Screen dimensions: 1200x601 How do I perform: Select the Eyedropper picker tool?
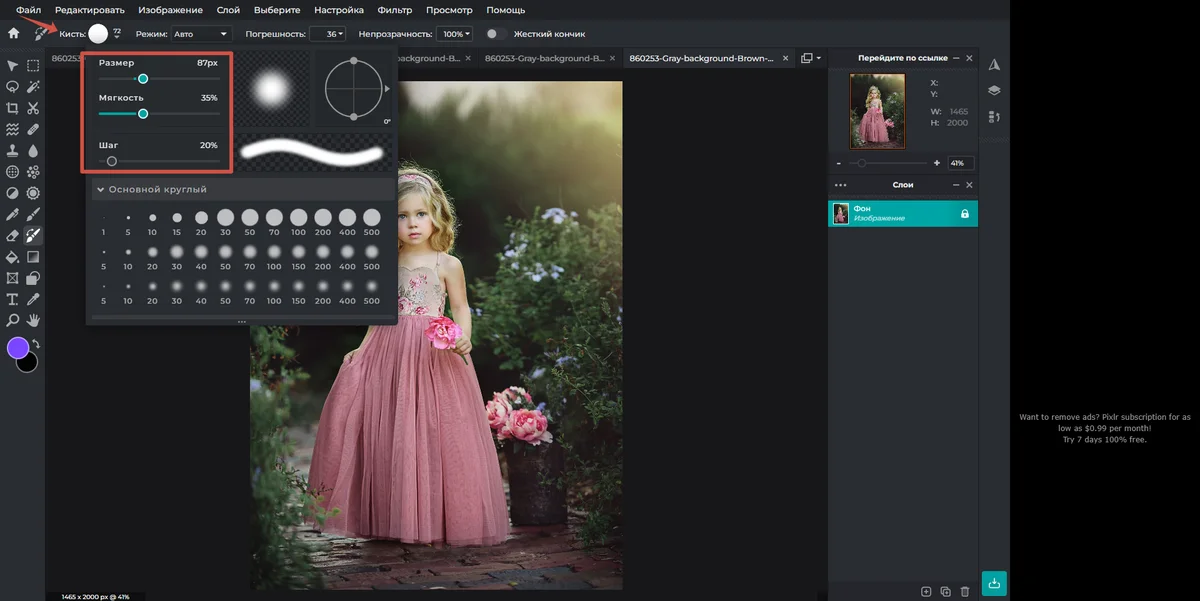pyautogui.click(x=33, y=299)
